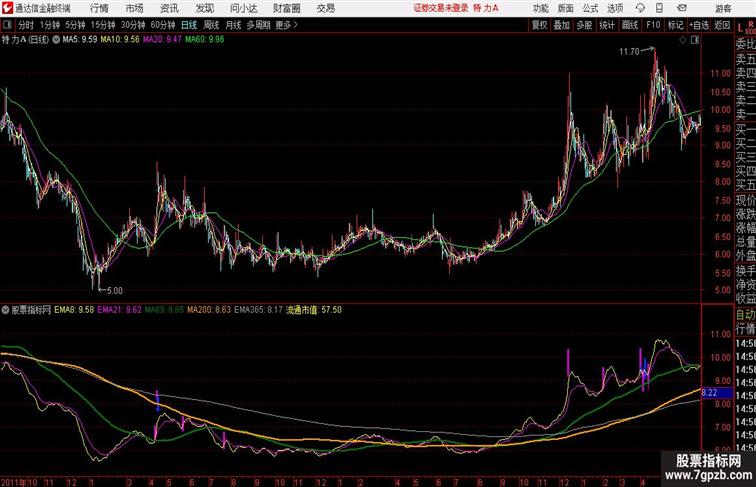Image resolution: width=756 pixels, height=487 pixels.
Task: Switch to the 15分钟 period tab
Action: 103,25
